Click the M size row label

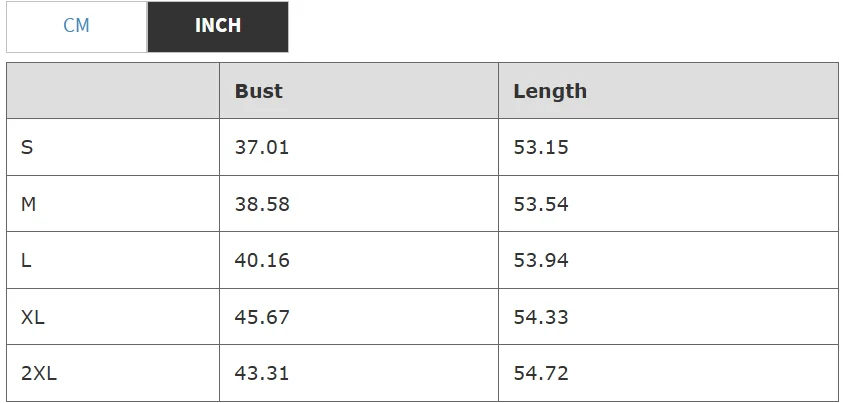coord(28,204)
